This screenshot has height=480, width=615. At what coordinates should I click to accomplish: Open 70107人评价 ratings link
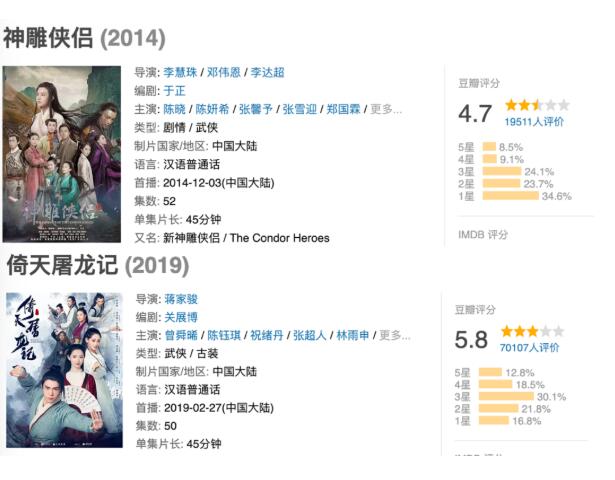click(x=530, y=347)
